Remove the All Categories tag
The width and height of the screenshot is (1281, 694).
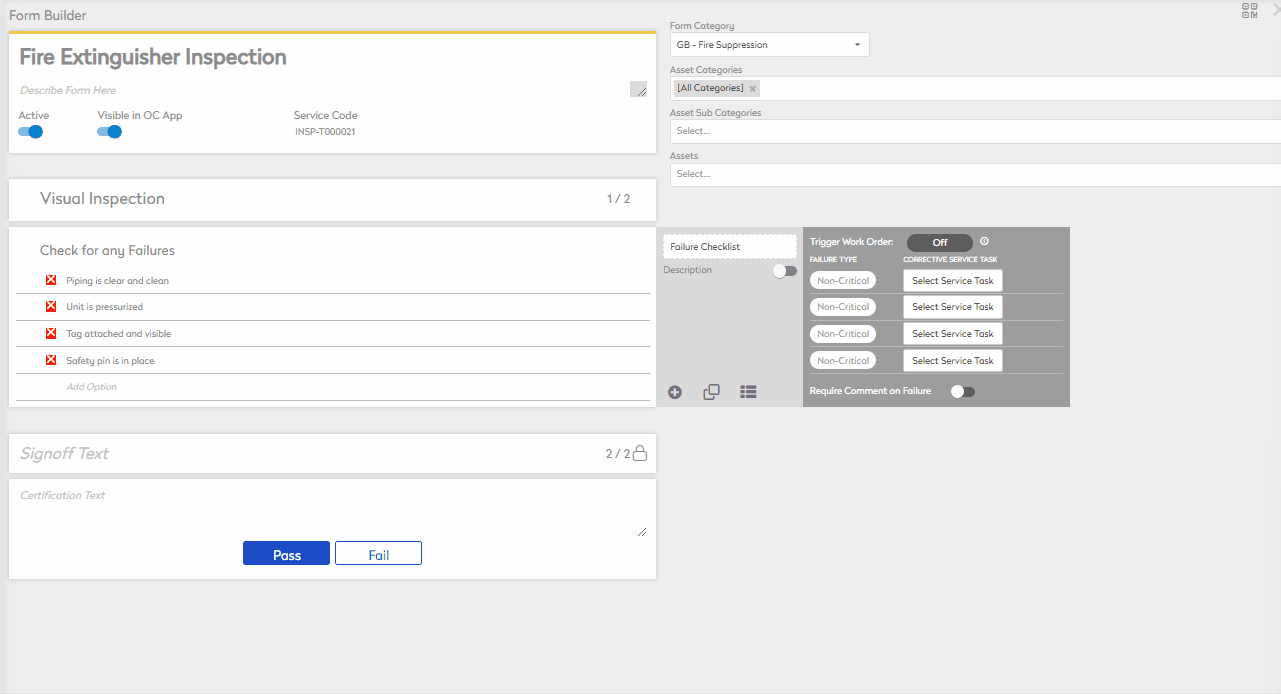[x=753, y=88]
